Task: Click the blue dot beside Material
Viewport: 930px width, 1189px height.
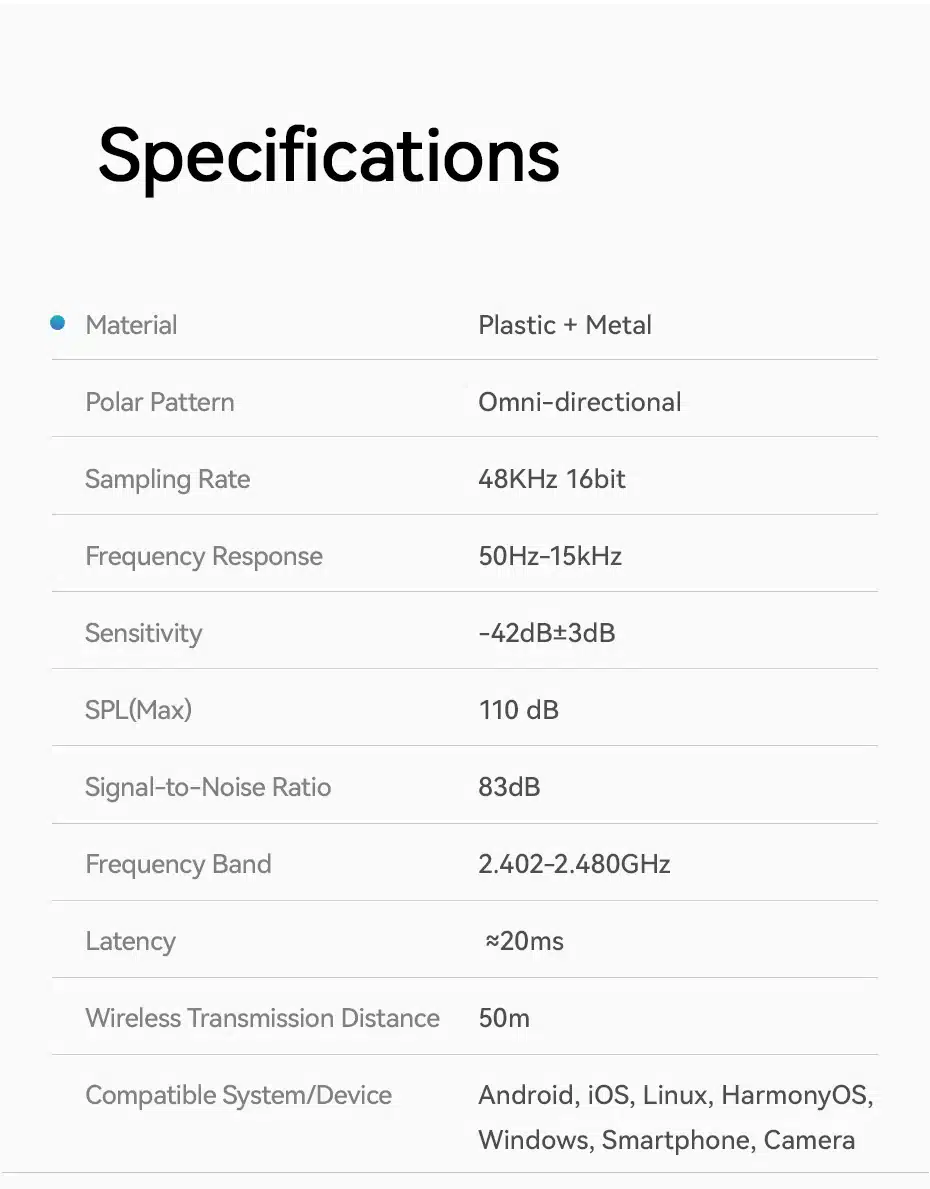Action: tap(58, 323)
